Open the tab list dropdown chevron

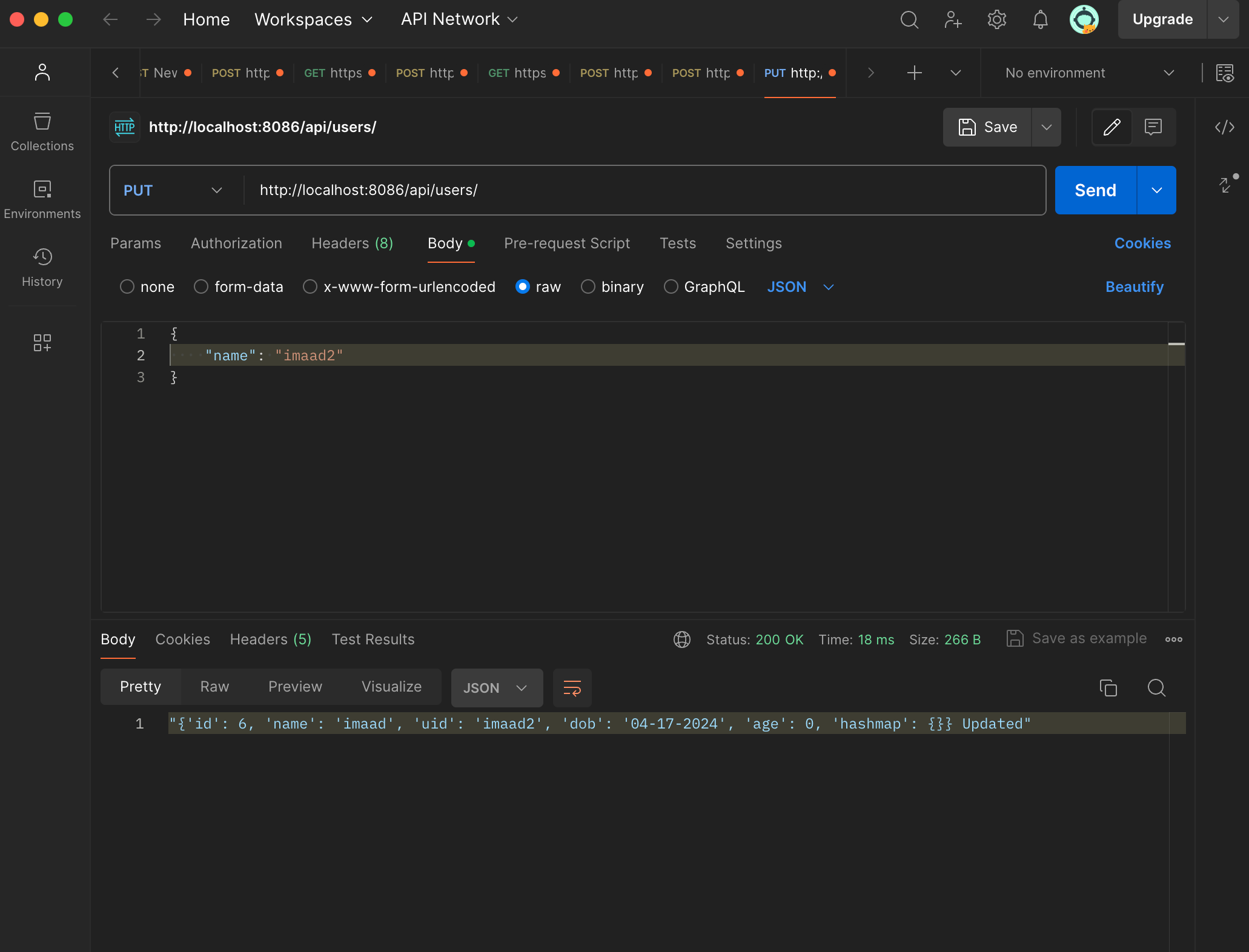pos(956,73)
